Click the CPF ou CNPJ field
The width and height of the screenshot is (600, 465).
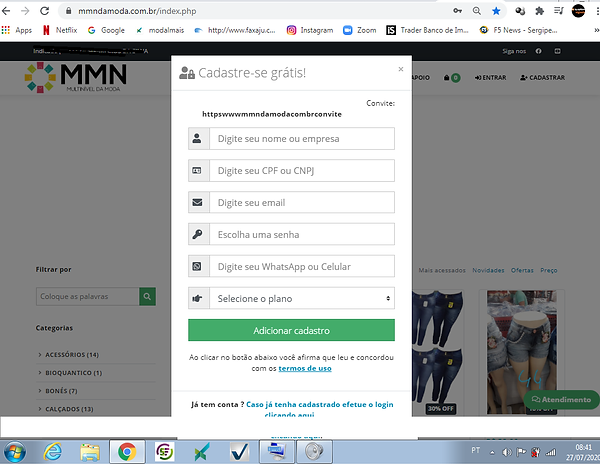click(302, 171)
